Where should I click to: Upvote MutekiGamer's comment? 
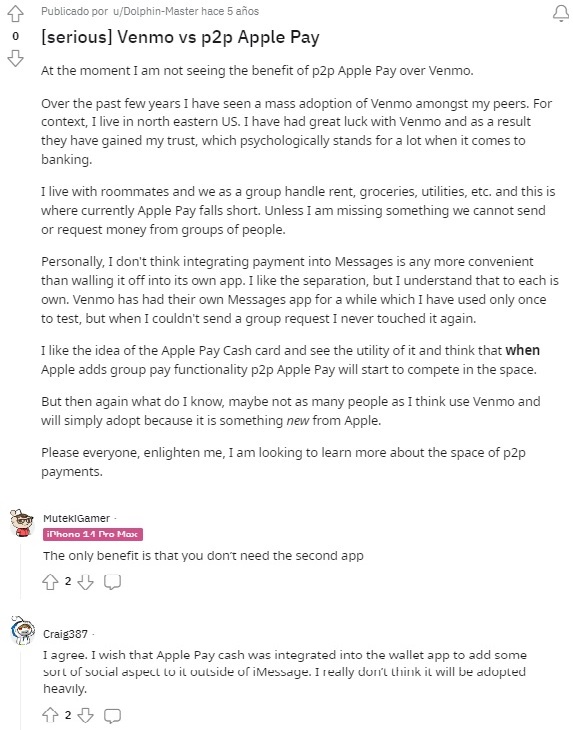click(50, 582)
